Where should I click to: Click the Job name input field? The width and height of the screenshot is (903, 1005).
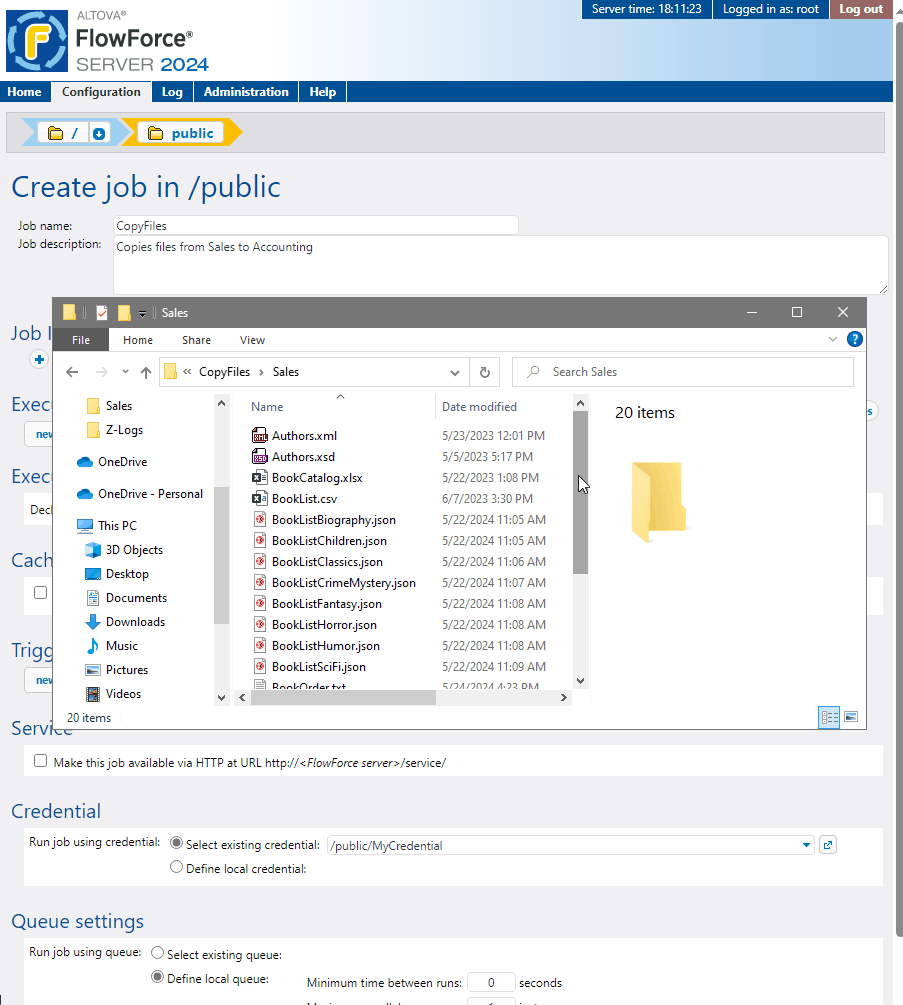coord(315,226)
